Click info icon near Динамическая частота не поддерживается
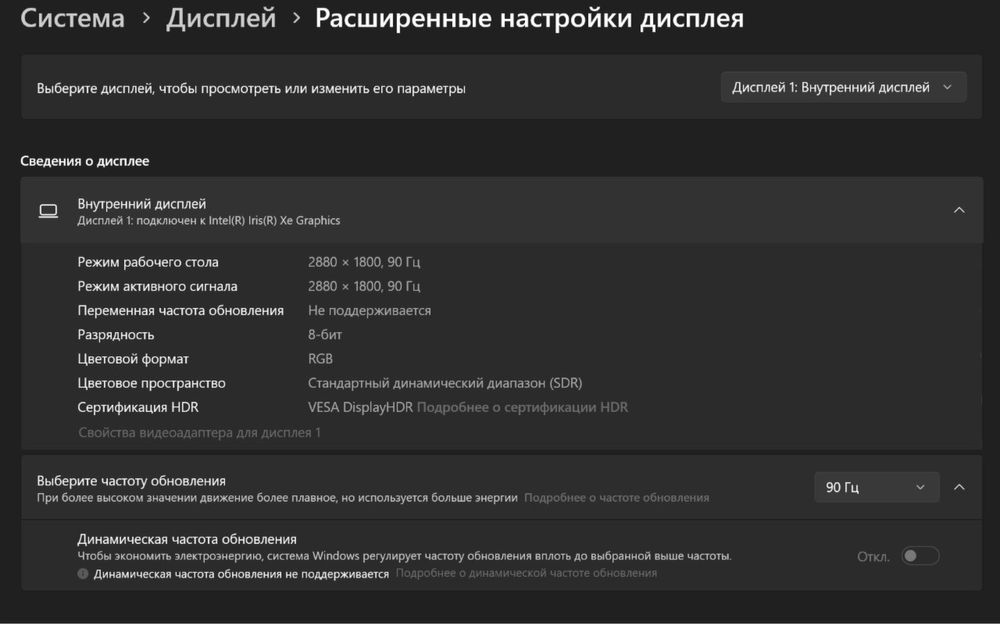The height and width of the screenshot is (624, 1000). point(83,574)
